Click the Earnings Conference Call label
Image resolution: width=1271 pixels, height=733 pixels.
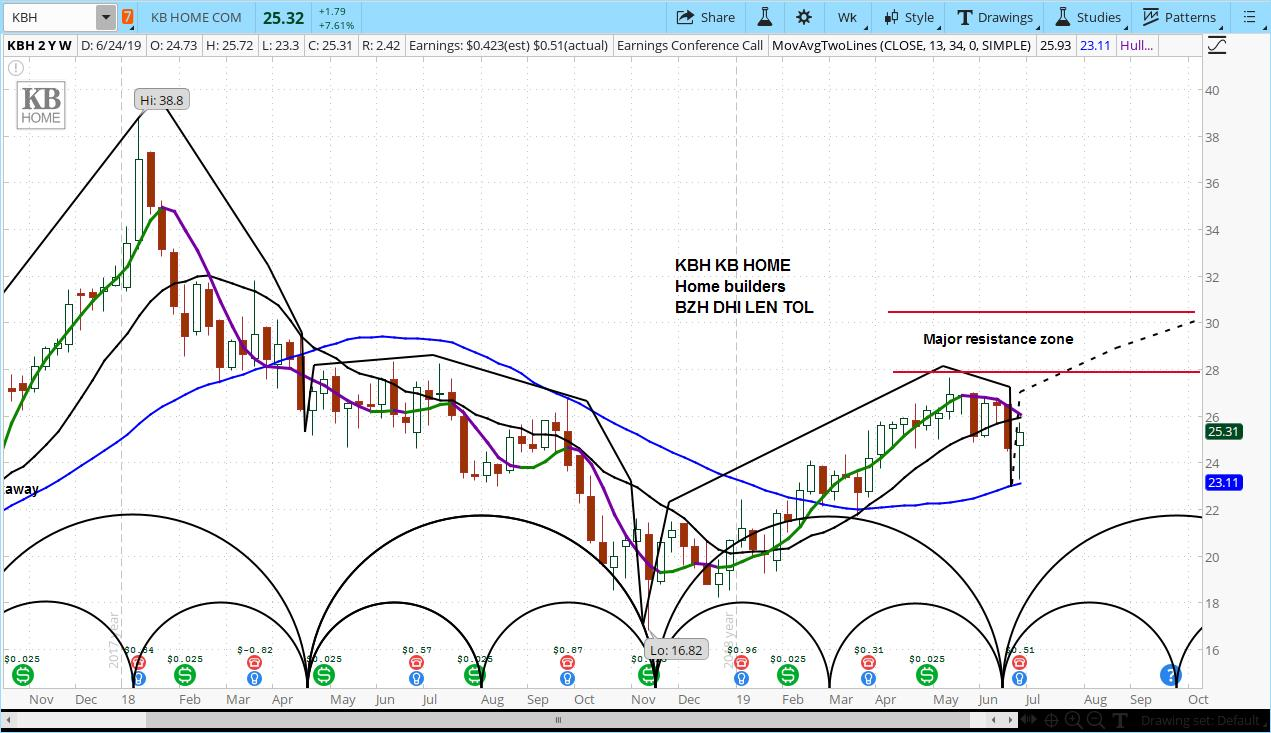pyautogui.click(x=690, y=45)
